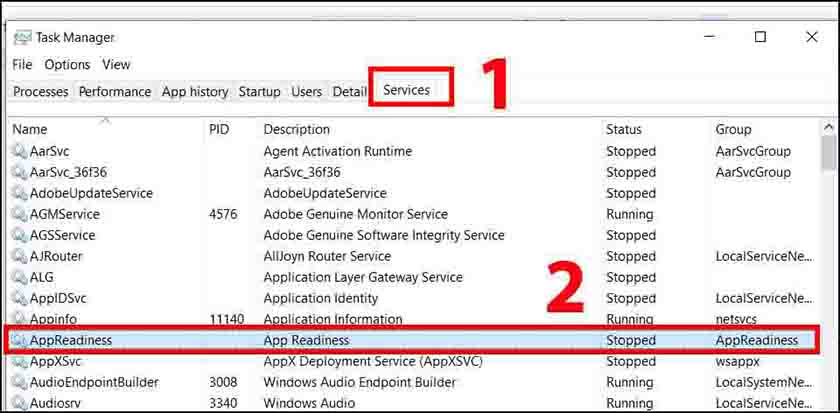The width and height of the screenshot is (840, 413).
Task: Click the gear icon beside AarSvc service
Action: [19, 151]
